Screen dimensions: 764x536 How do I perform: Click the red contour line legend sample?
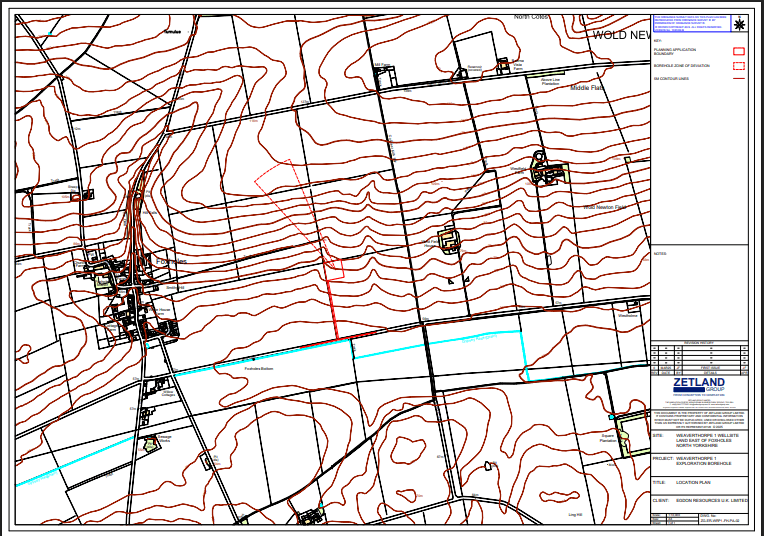click(739, 77)
